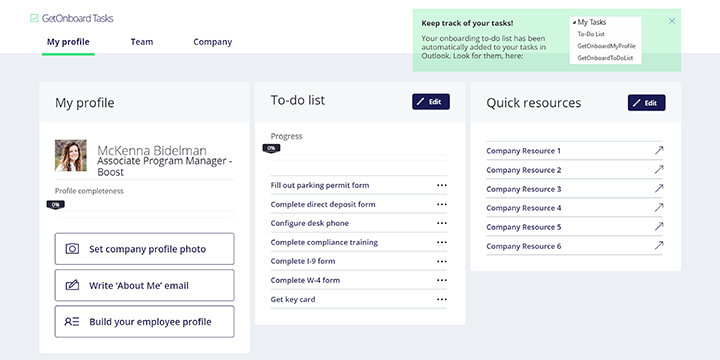Open the Complete compliance training task
720x360 pixels.
tap(324, 242)
